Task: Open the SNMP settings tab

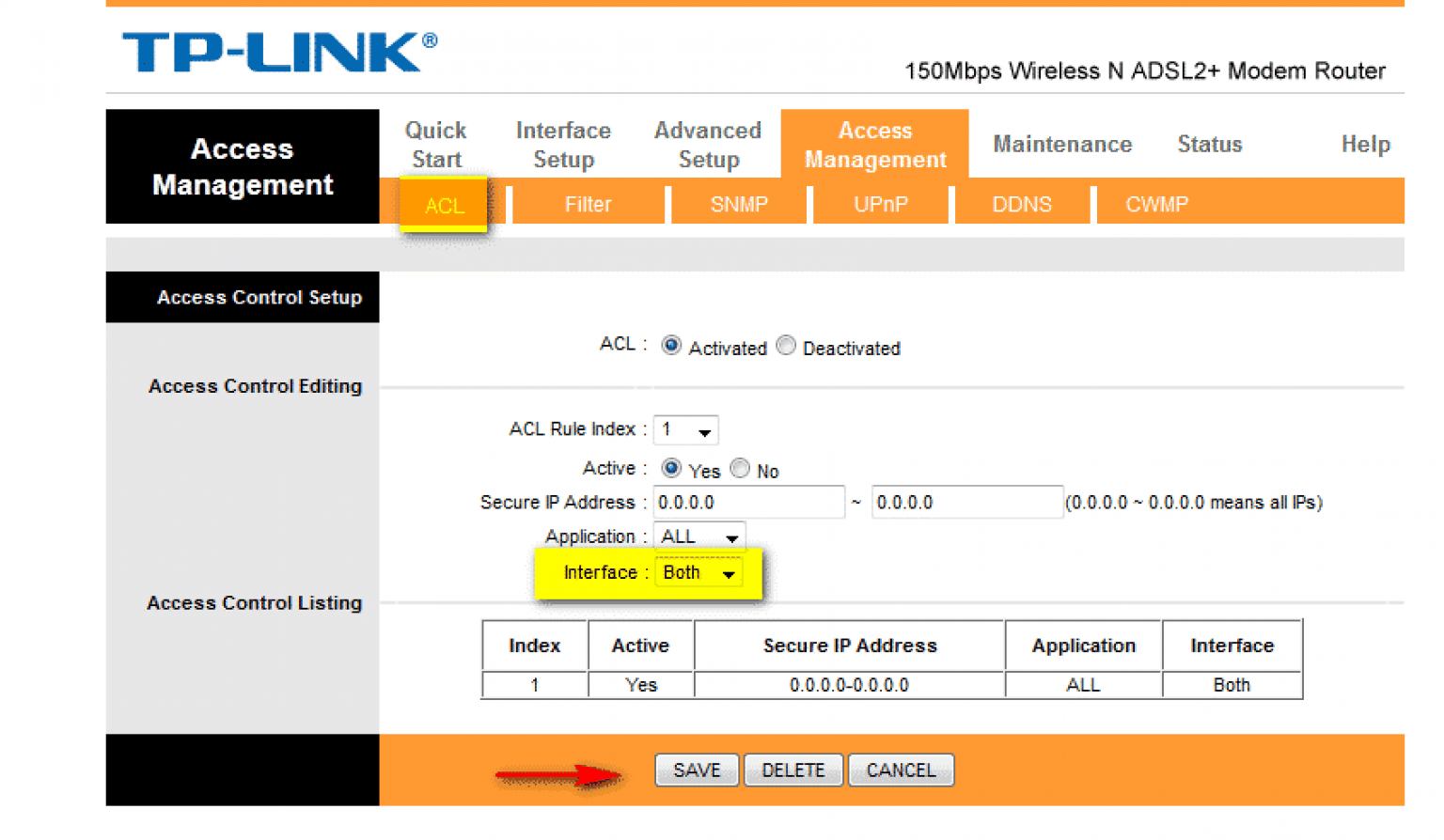Action: click(739, 204)
